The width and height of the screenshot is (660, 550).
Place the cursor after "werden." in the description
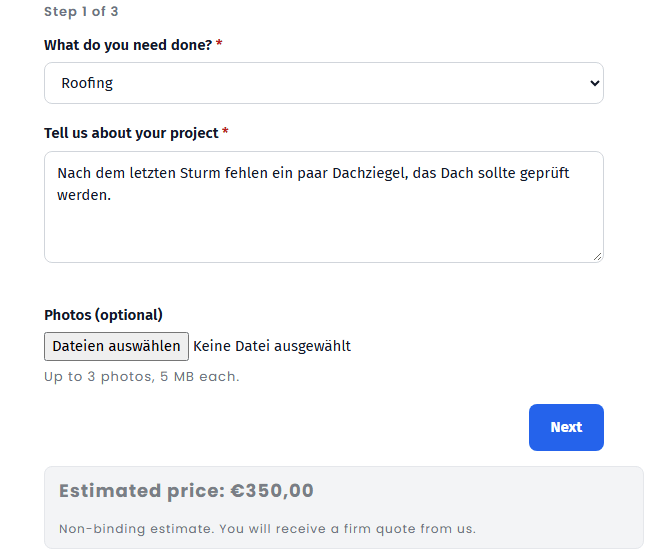coord(112,195)
